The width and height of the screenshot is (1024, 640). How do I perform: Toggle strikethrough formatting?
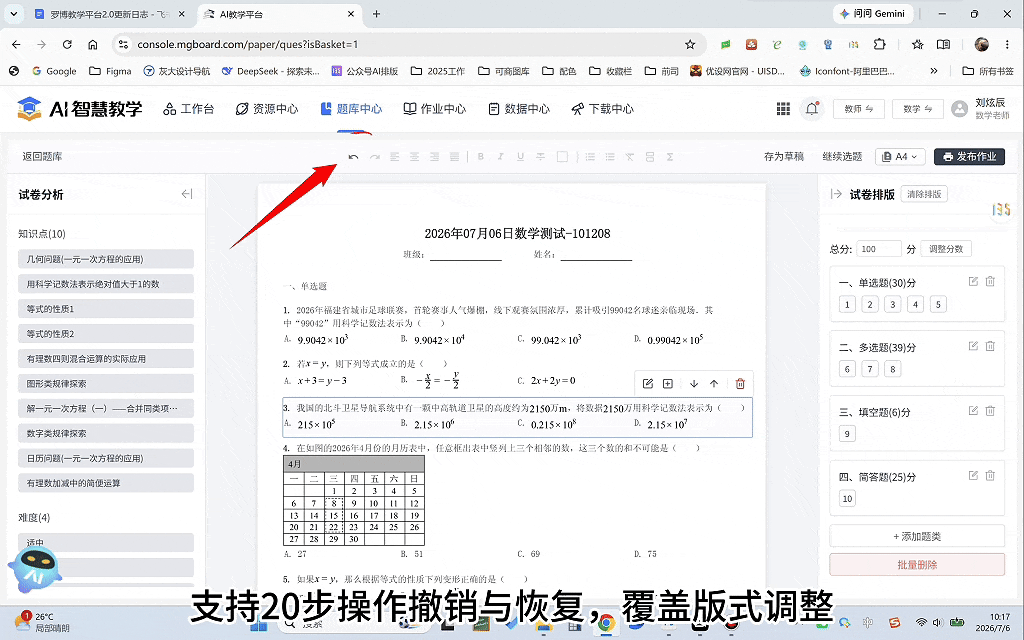tap(541, 157)
